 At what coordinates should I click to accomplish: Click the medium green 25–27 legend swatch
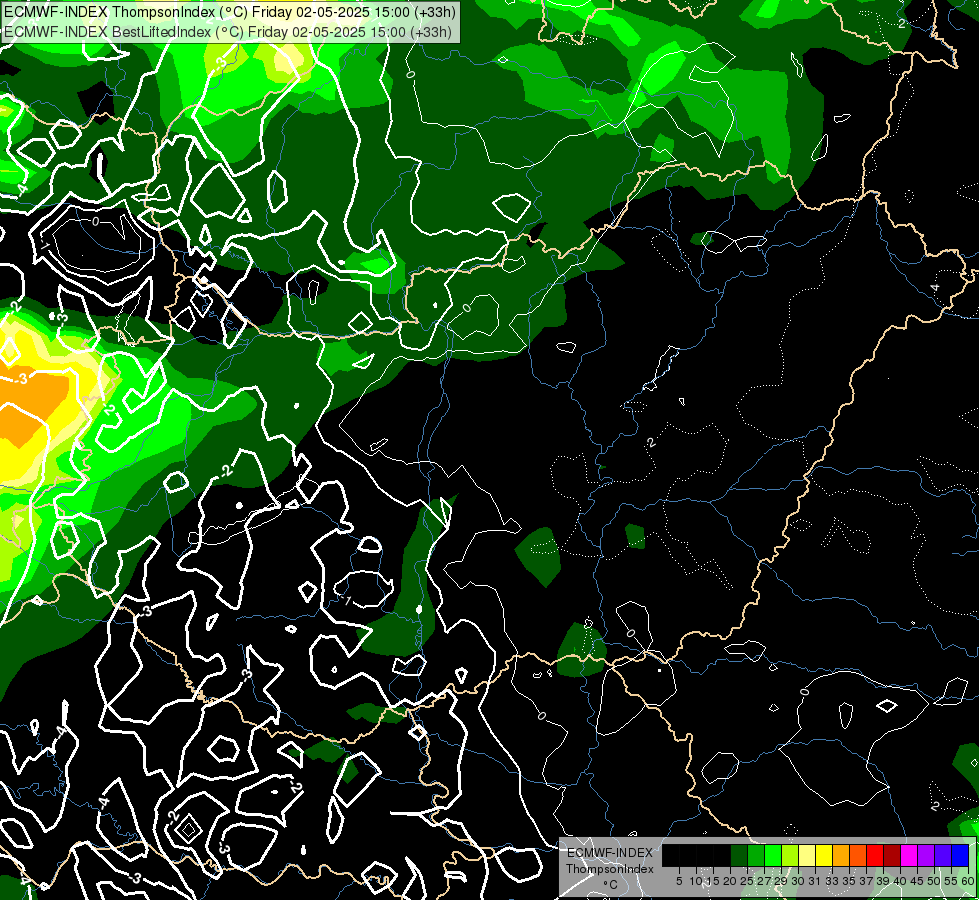click(x=756, y=856)
